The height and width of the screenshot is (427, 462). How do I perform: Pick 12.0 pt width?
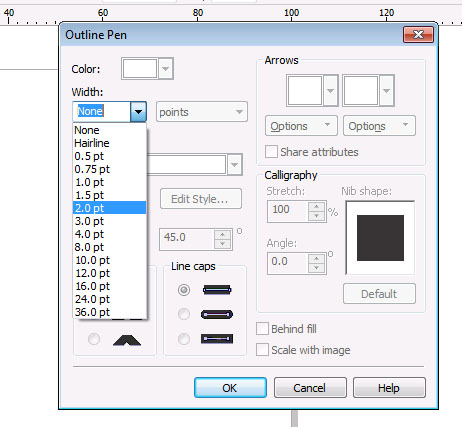pos(109,273)
